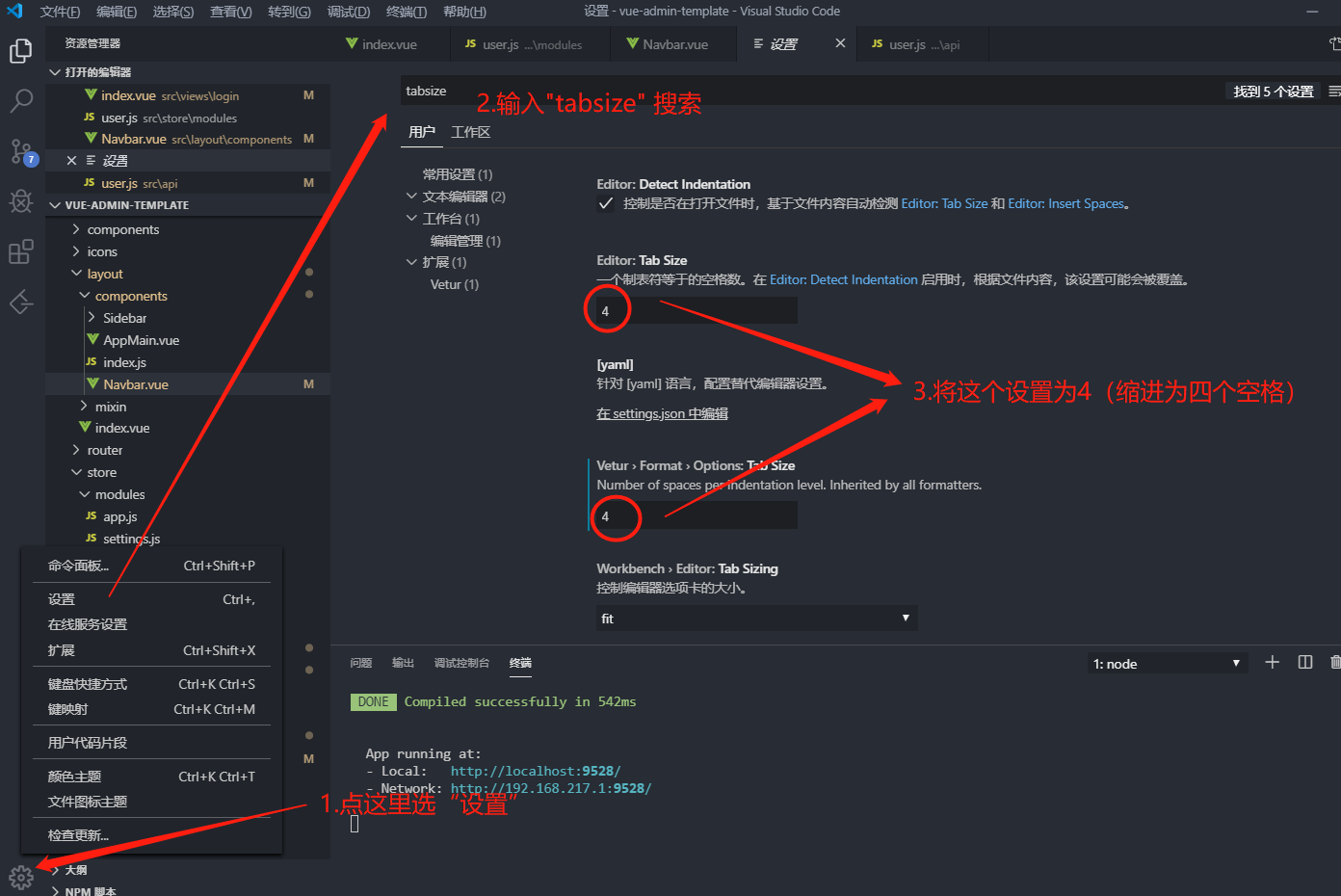Open the Extensions view in the activity bar
Viewport: 1341px width, 896px height.
click(20, 251)
